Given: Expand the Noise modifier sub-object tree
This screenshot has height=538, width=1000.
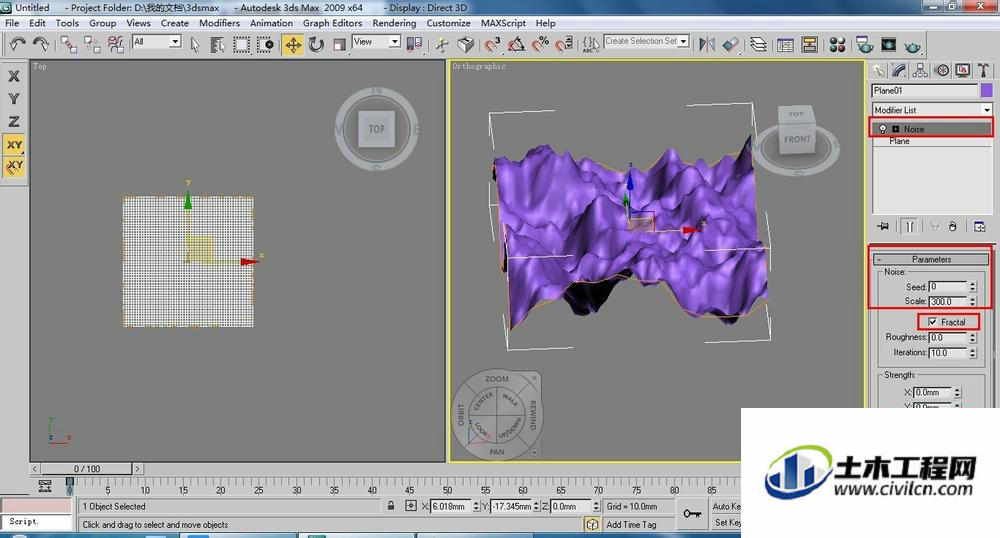Looking at the screenshot, I should 895,129.
